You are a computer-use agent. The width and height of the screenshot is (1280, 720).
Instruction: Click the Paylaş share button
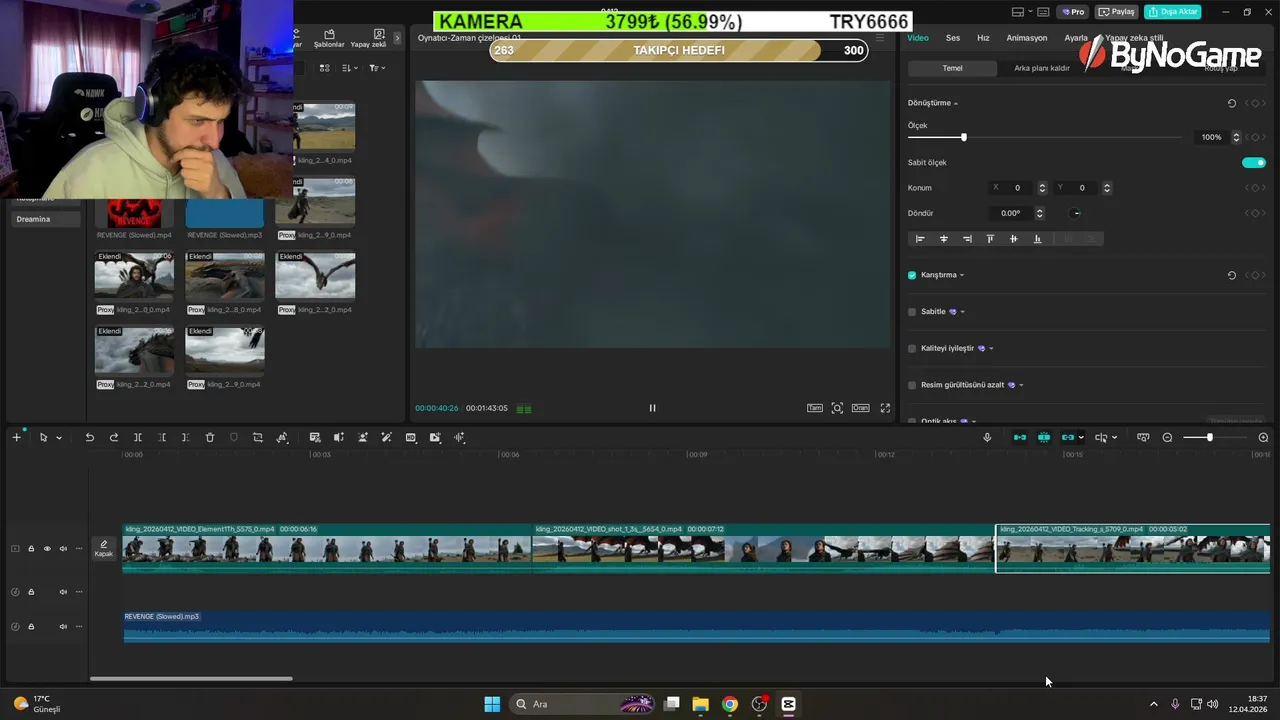[x=1117, y=12]
